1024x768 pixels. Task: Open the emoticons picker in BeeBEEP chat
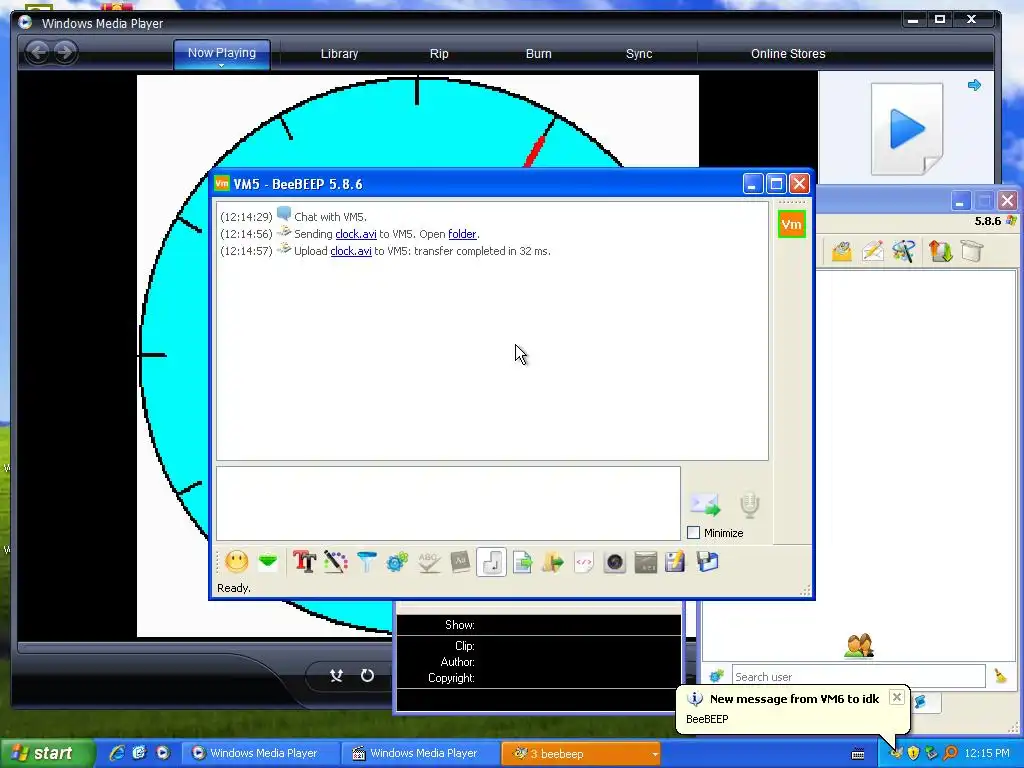click(x=236, y=562)
